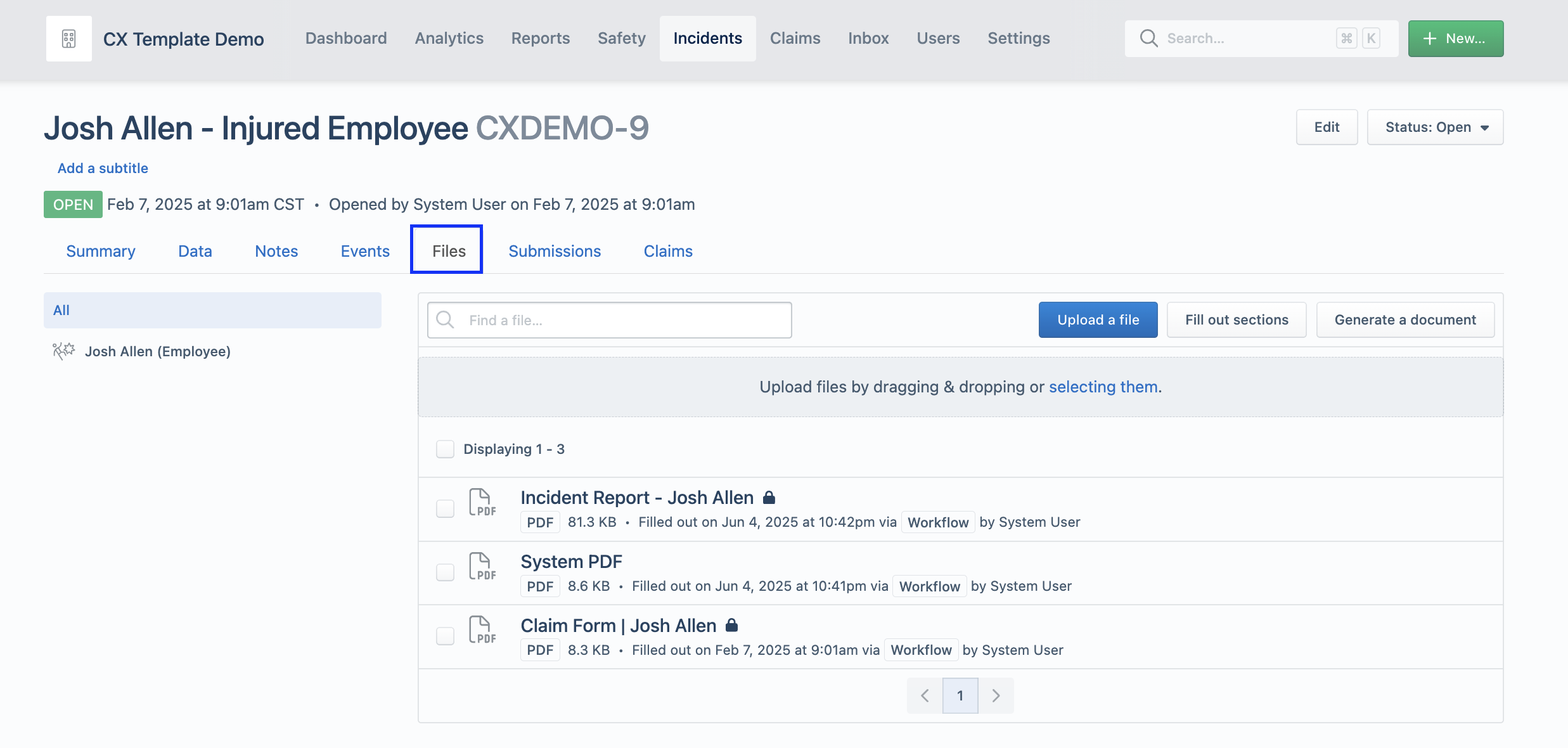
Task: Switch to the Submissions tab
Action: (x=555, y=251)
